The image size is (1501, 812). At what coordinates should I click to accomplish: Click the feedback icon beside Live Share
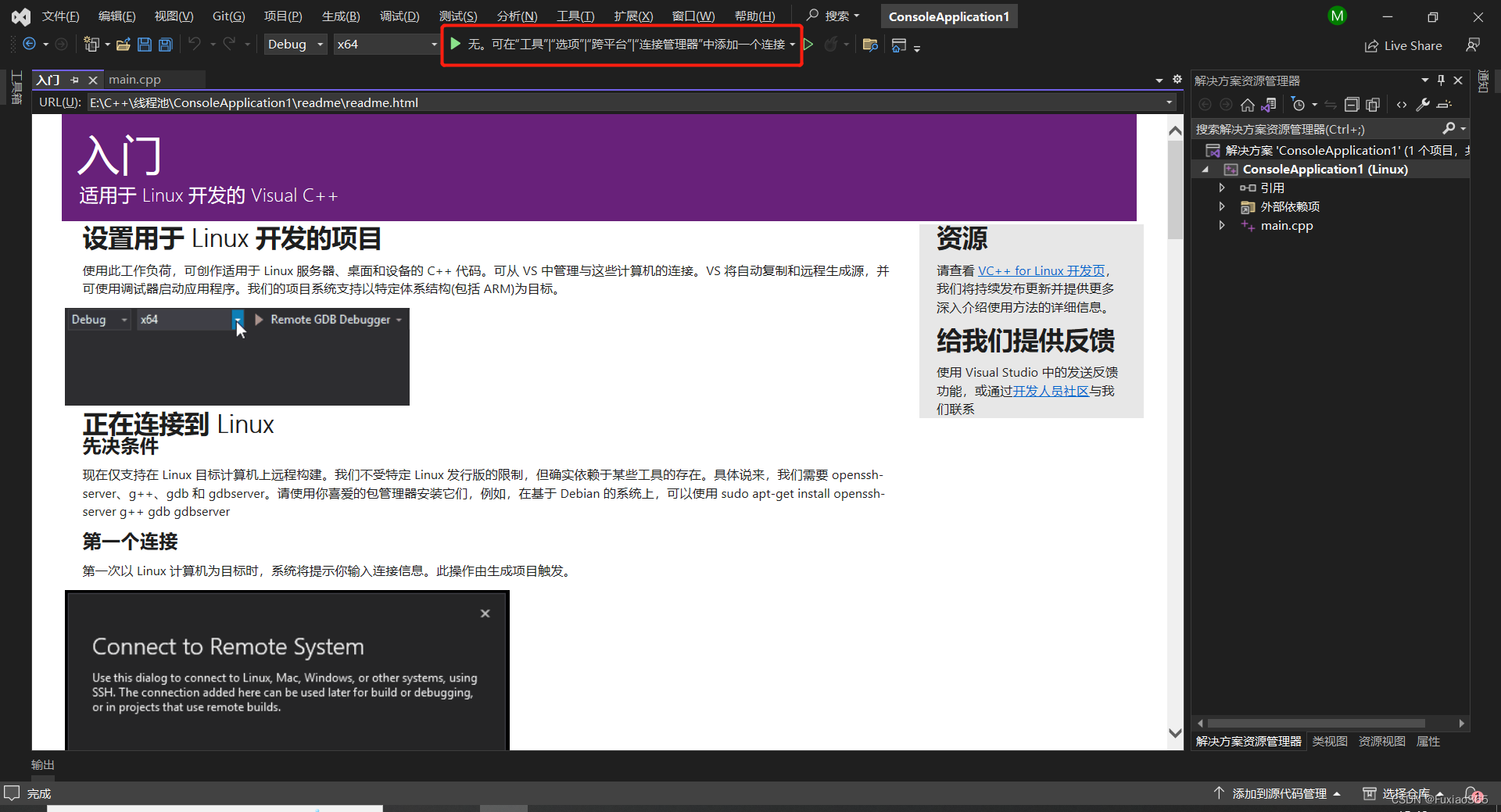pyautogui.click(x=1473, y=45)
